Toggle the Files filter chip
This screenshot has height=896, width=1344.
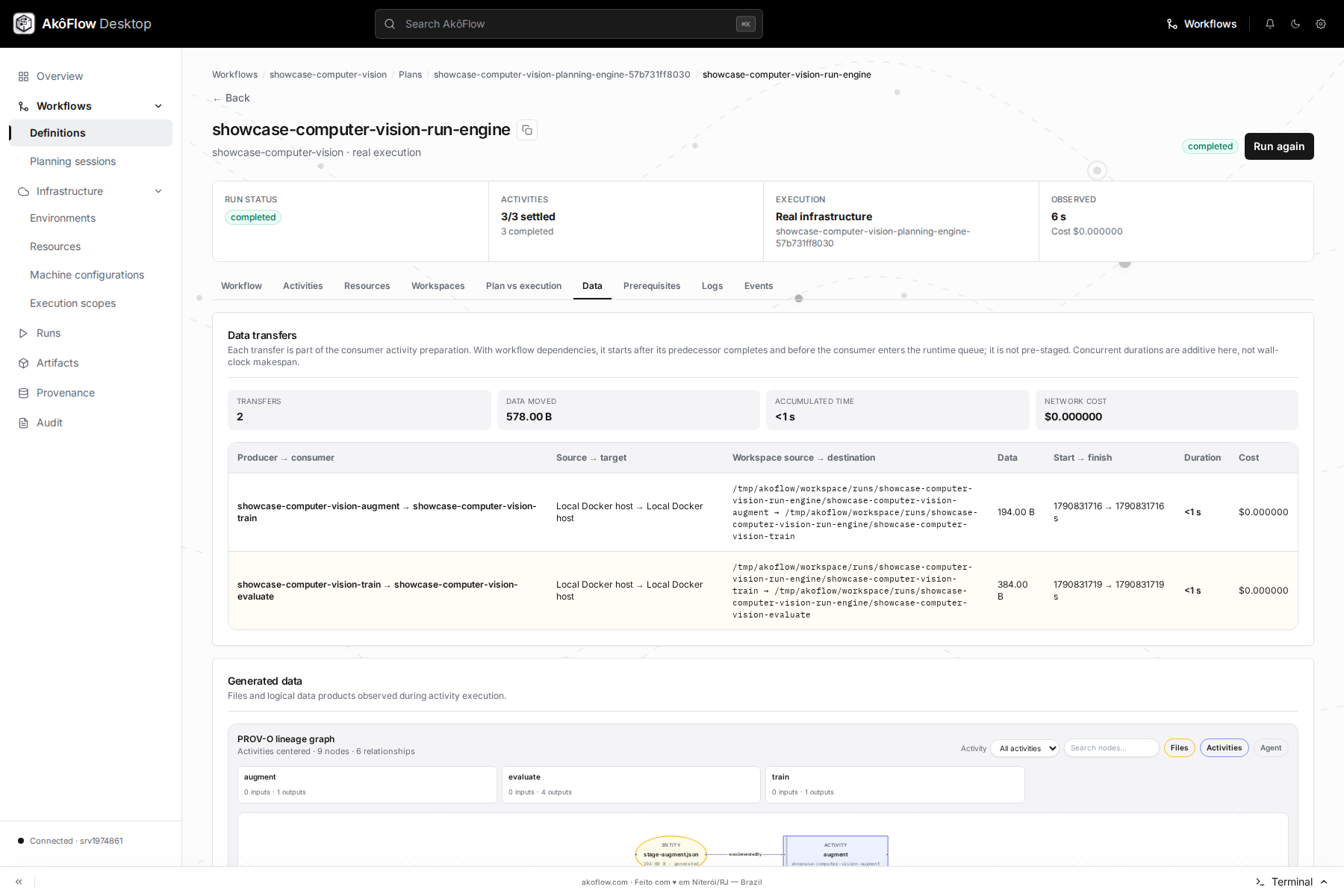pyautogui.click(x=1180, y=748)
